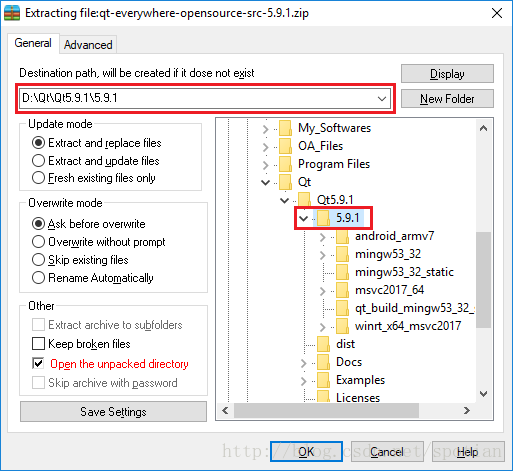The image size is (513, 471).
Task: Click the Qt5.9.1 folder icon
Action: tap(304, 200)
